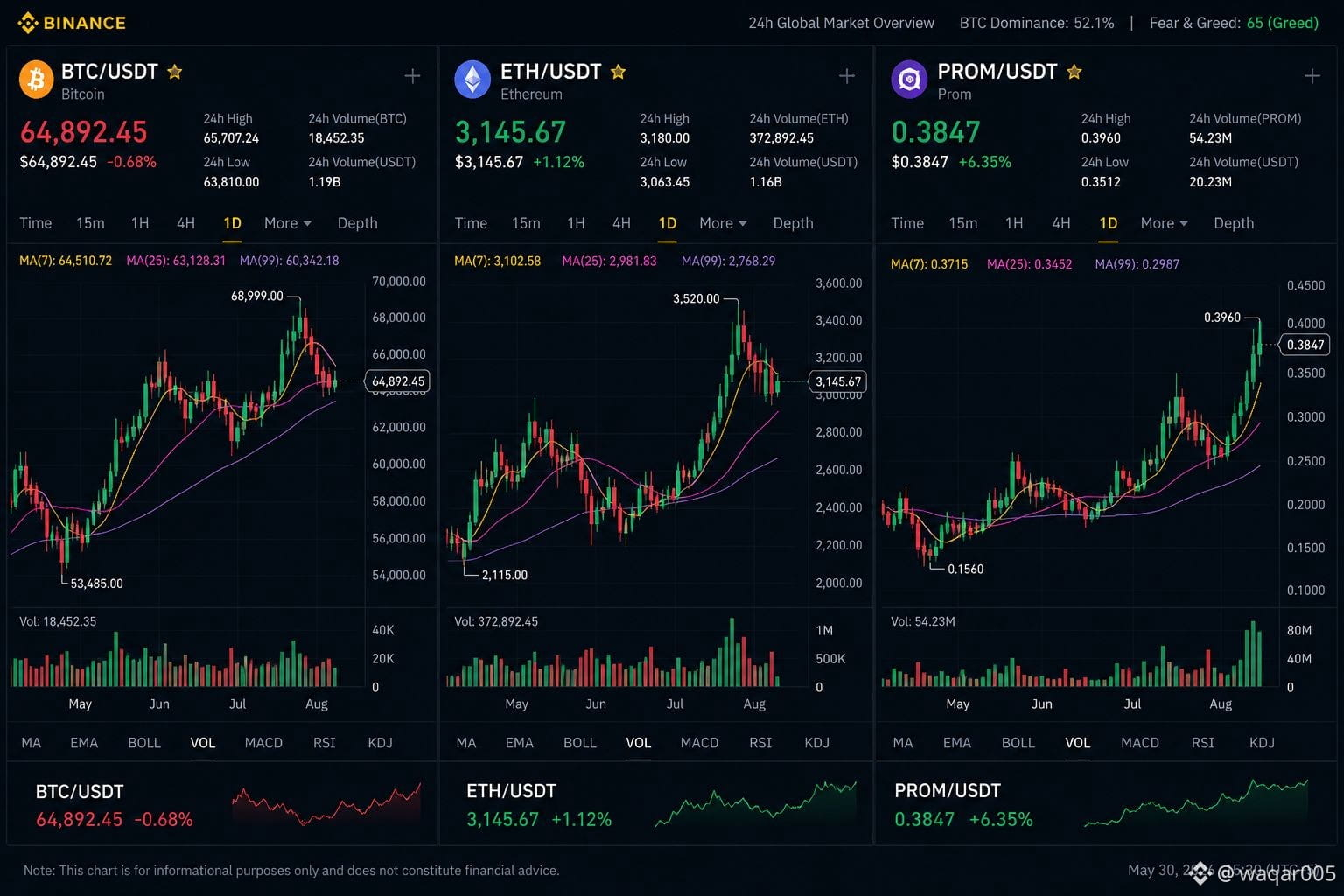Click the Fear & Greed: 65 (Greed) indicator
1344x896 pixels.
(x=1234, y=23)
